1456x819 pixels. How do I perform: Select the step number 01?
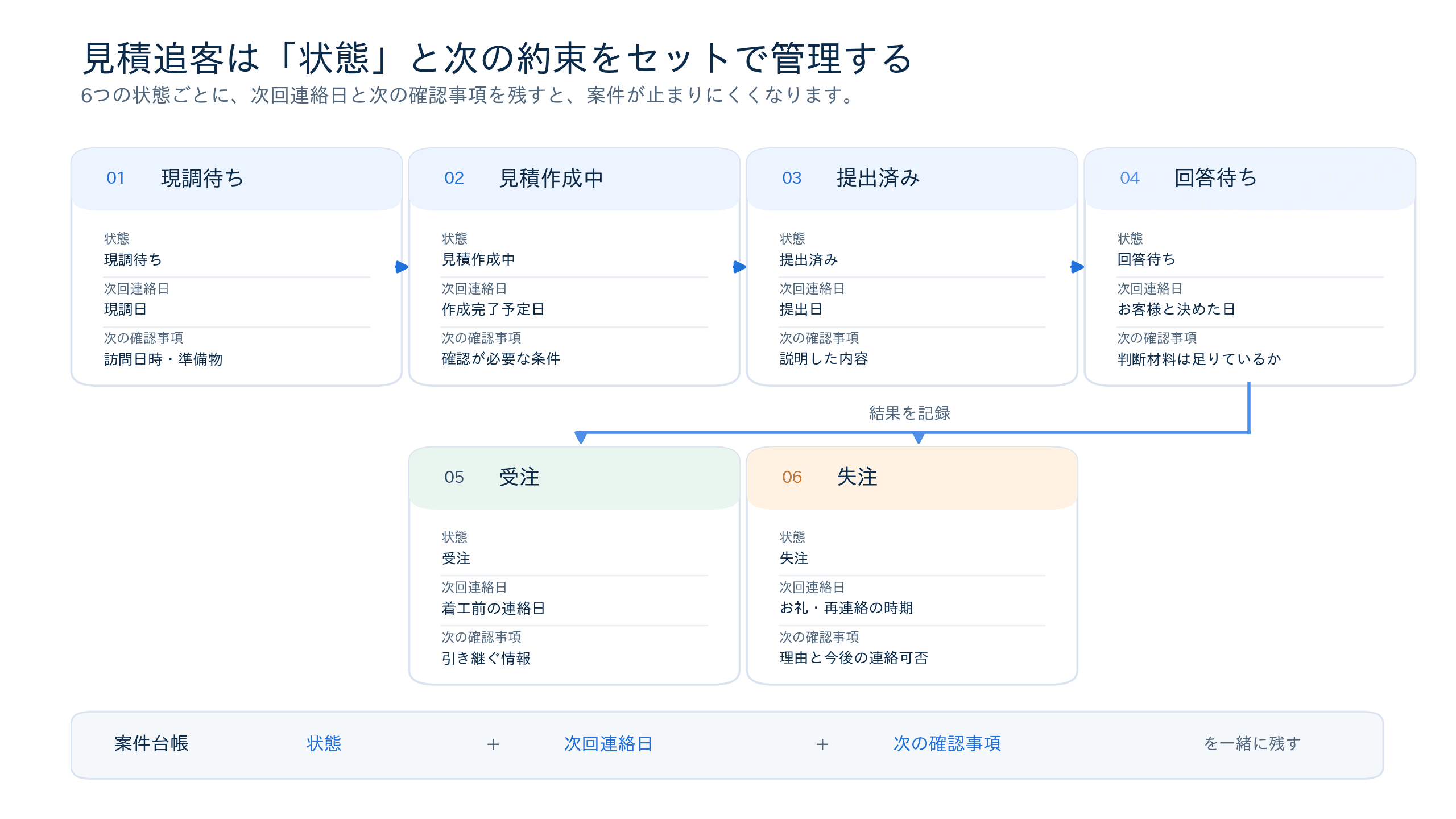(115, 178)
